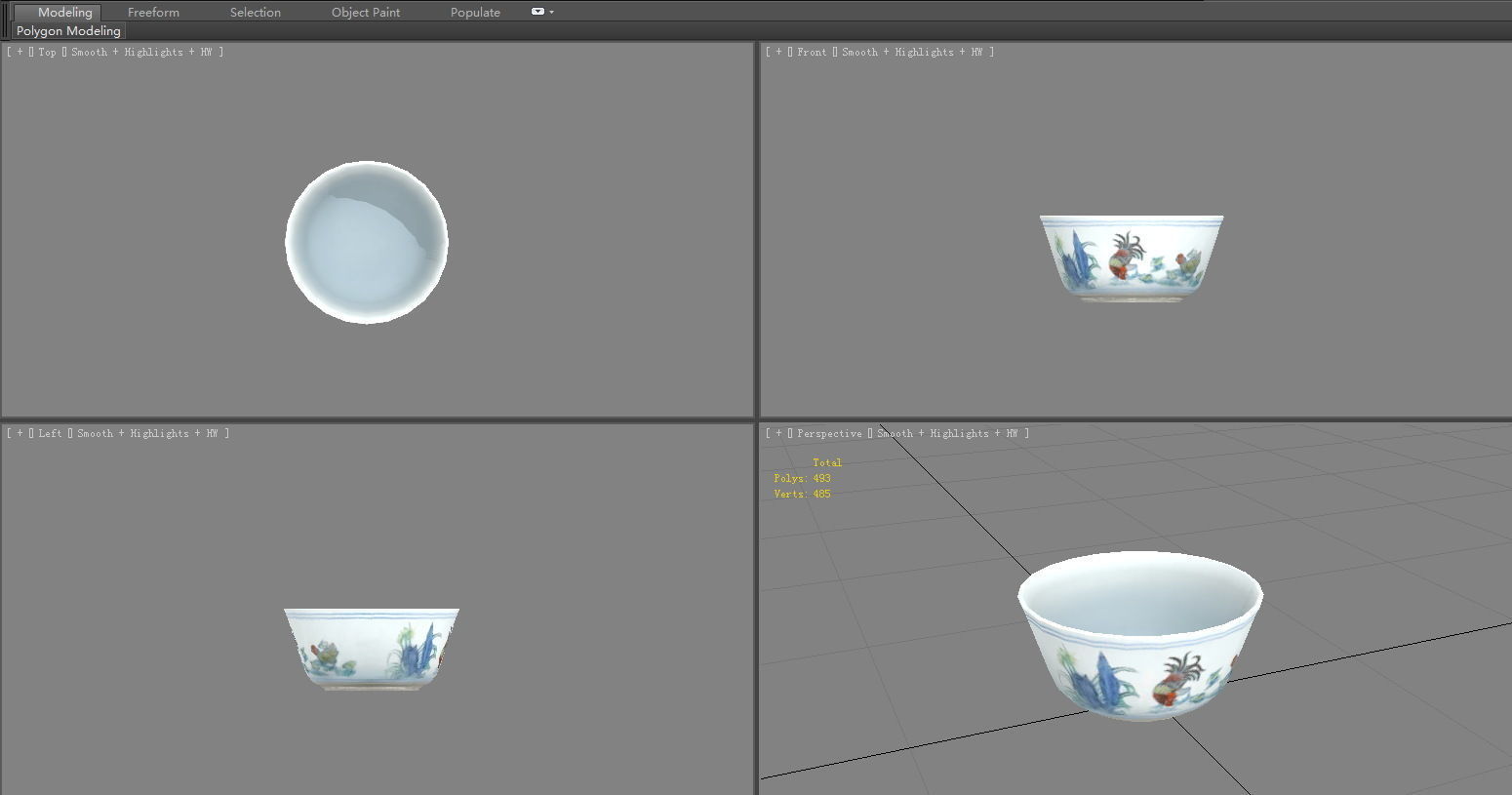Open the Left viewport point-of-view label menu
This screenshot has height=795, width=1512.
(49, 433)
